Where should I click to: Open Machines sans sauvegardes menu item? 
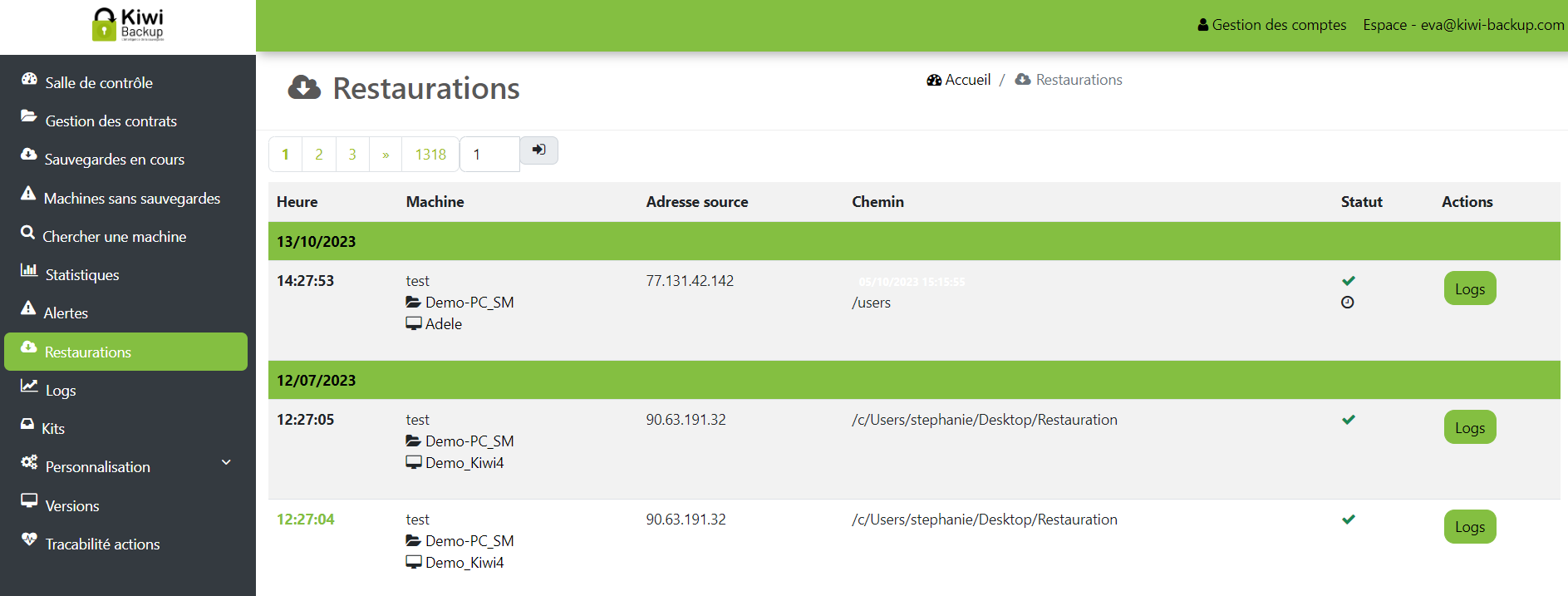126,198
